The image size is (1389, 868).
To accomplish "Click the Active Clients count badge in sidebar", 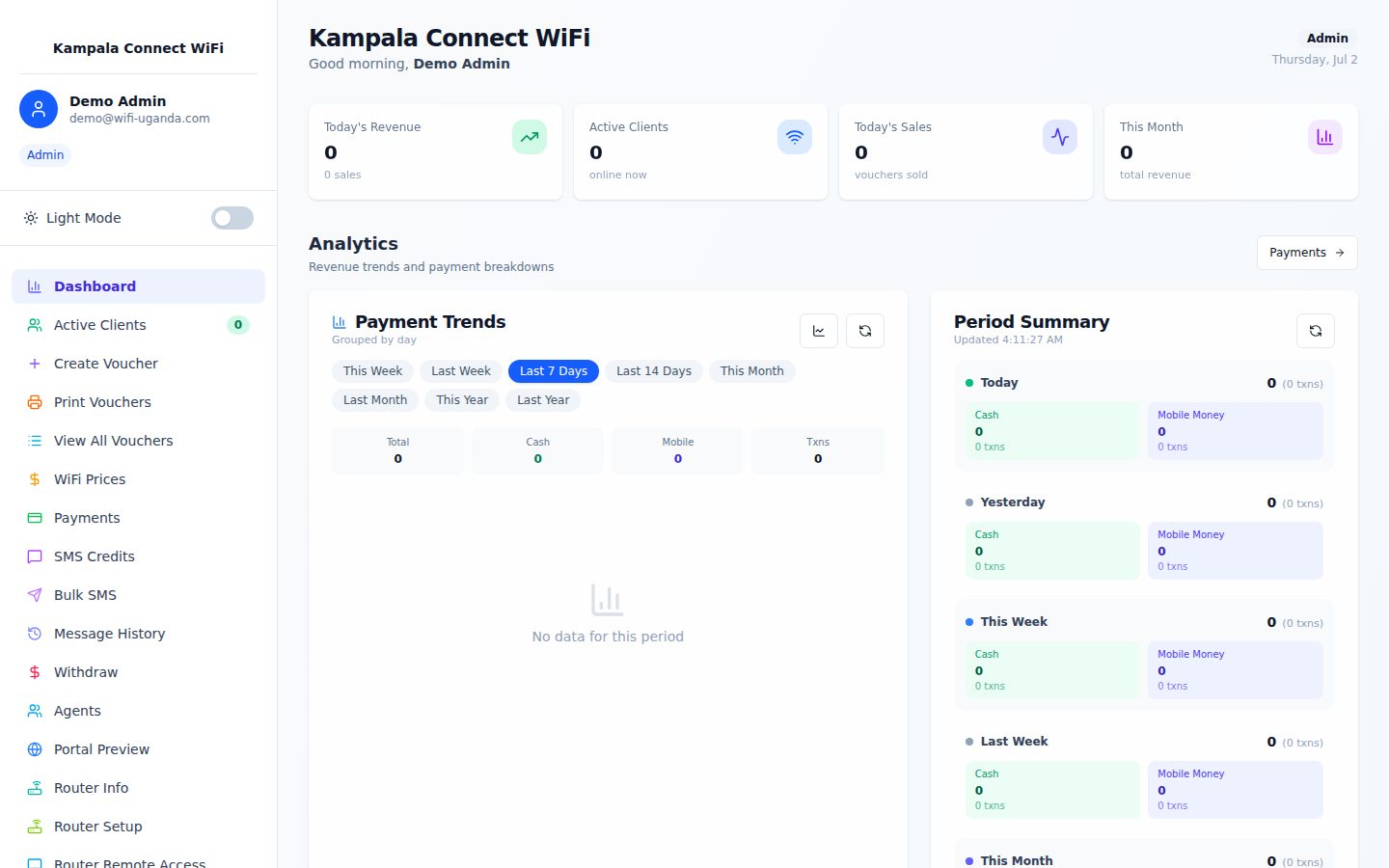I will (238, 325).
